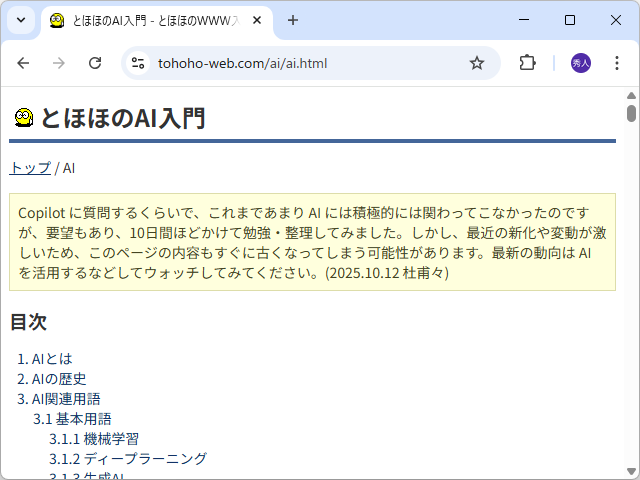
Task: Jump to 3.1 基本用語 section
Action: coord(72,419)
